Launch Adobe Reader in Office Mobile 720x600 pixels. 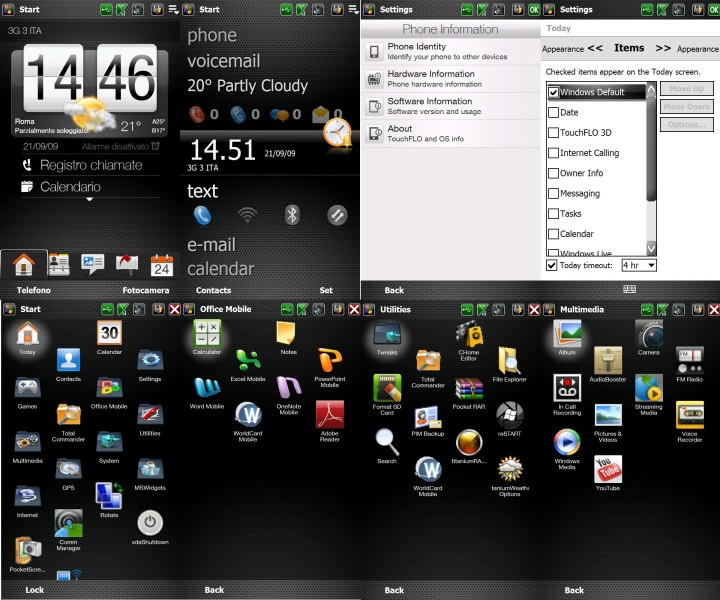tap(329, 414)
